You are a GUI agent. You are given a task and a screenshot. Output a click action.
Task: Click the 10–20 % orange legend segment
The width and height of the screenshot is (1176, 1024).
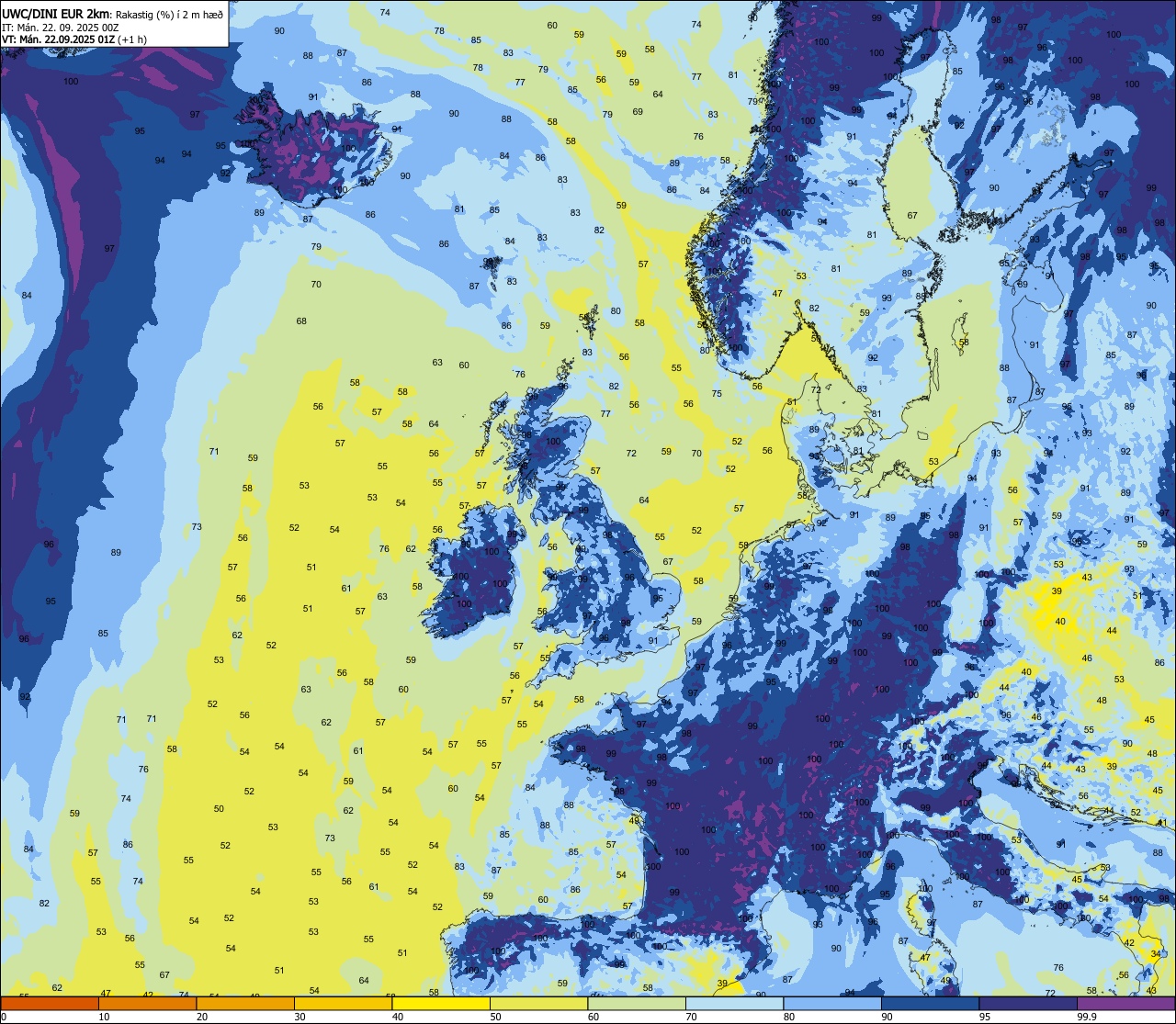147,1004
